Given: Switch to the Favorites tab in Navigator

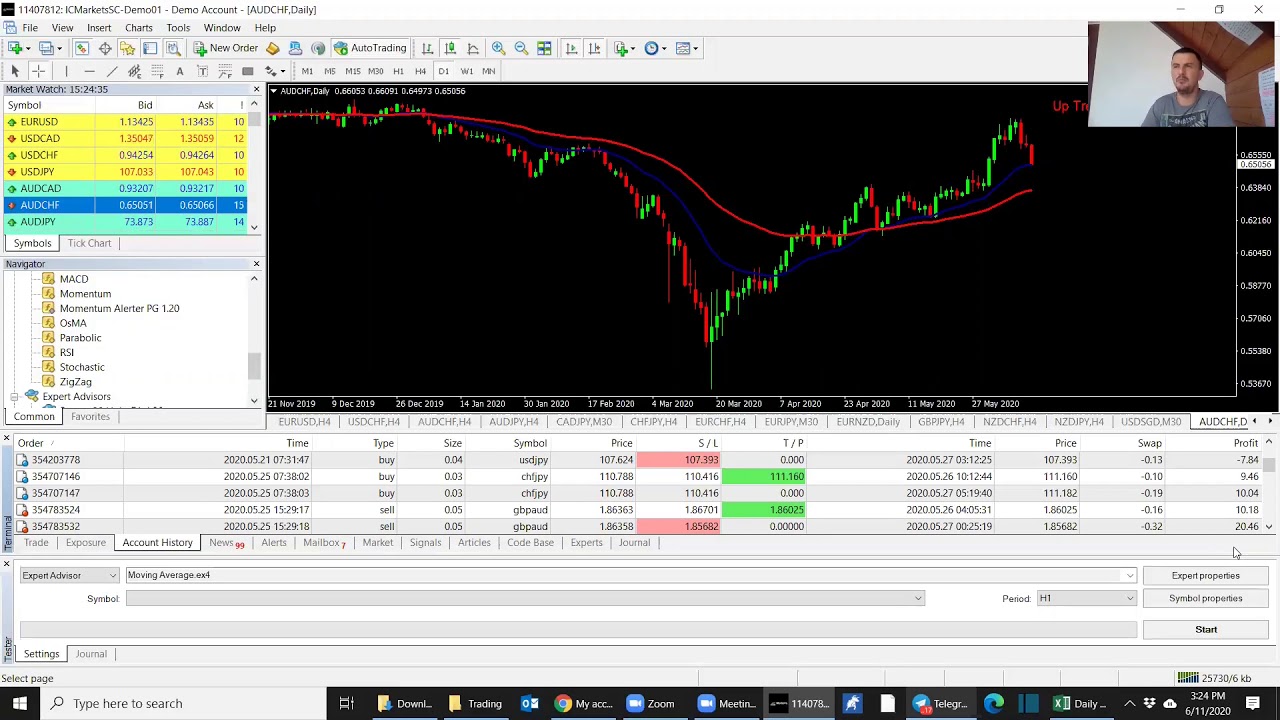Looking at the screenshot, I should tap(90, 417).
